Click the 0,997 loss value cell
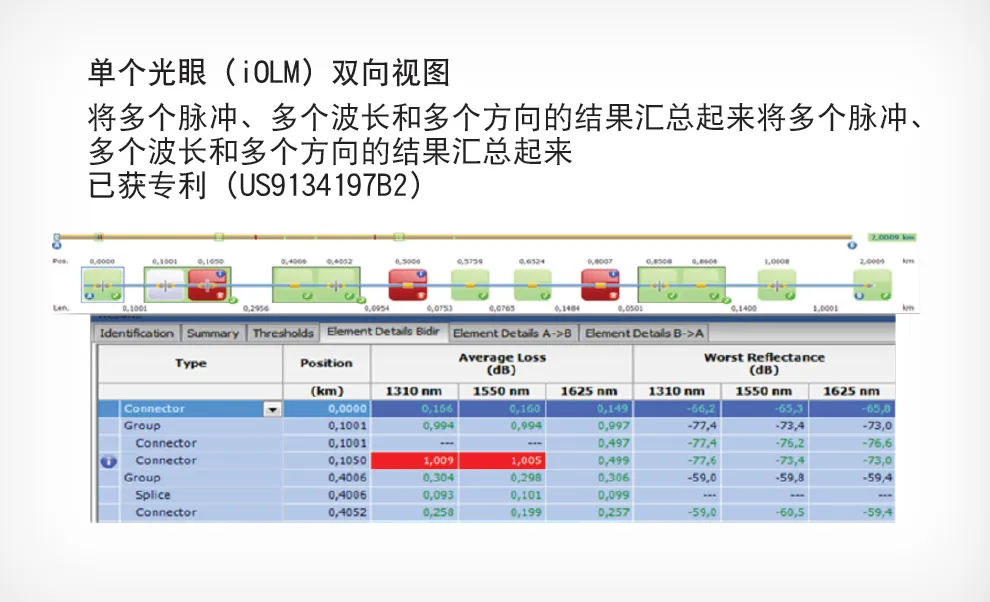 [590, 426]
